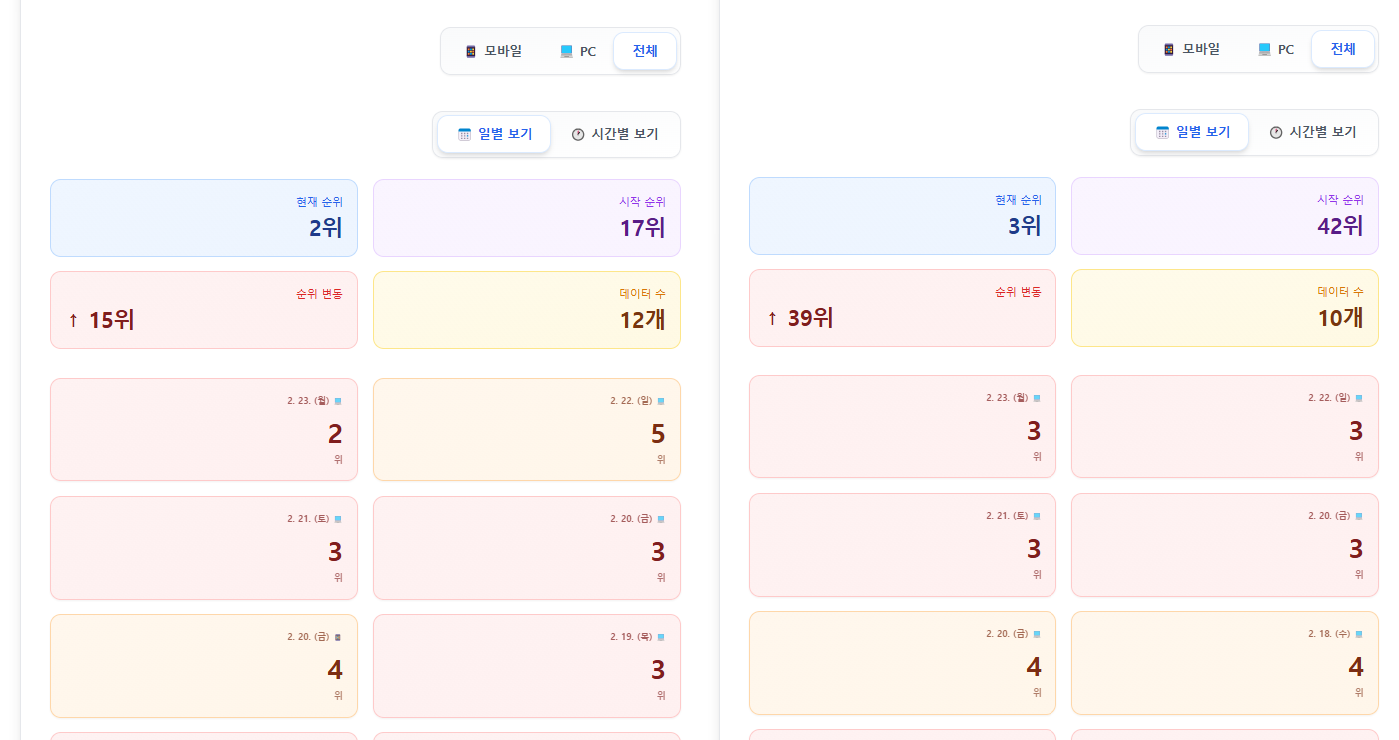Image resolution: width=1399 pixels, height=740 pixels.
Task: Click the up arrow beside 39위
Action: pyautogui.click(x=772, y=318)
